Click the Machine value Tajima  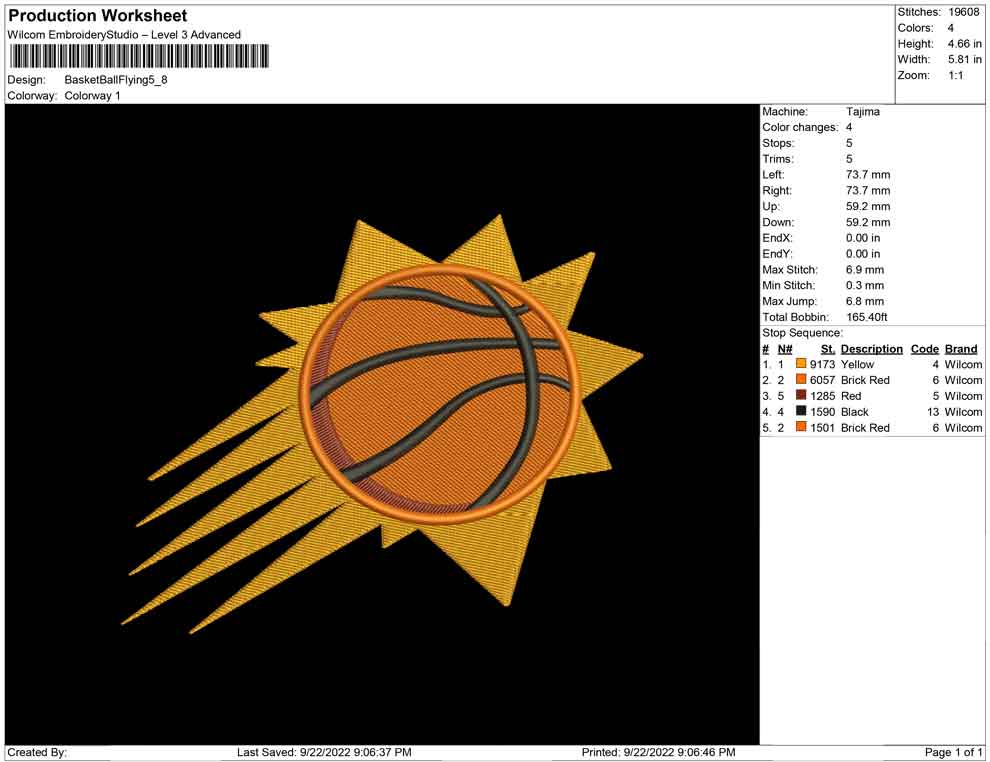point(862,112)
